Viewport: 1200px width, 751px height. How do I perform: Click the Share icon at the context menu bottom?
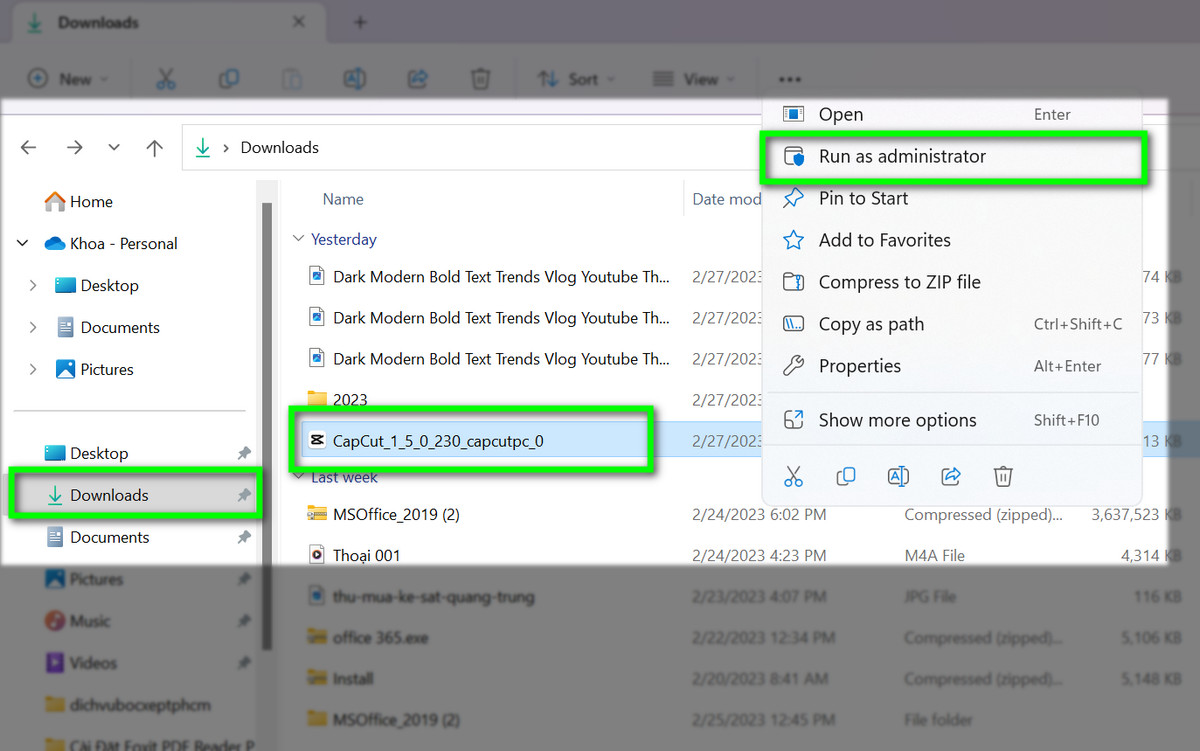[x=951, y=477]
